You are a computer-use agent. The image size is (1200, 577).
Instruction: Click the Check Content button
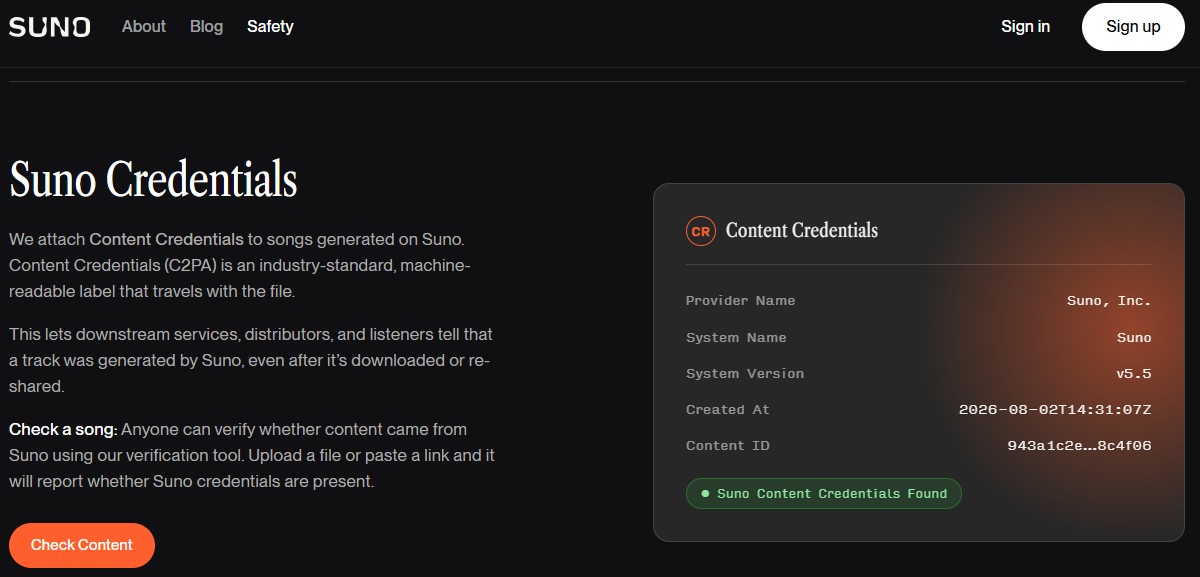(82, 545)
